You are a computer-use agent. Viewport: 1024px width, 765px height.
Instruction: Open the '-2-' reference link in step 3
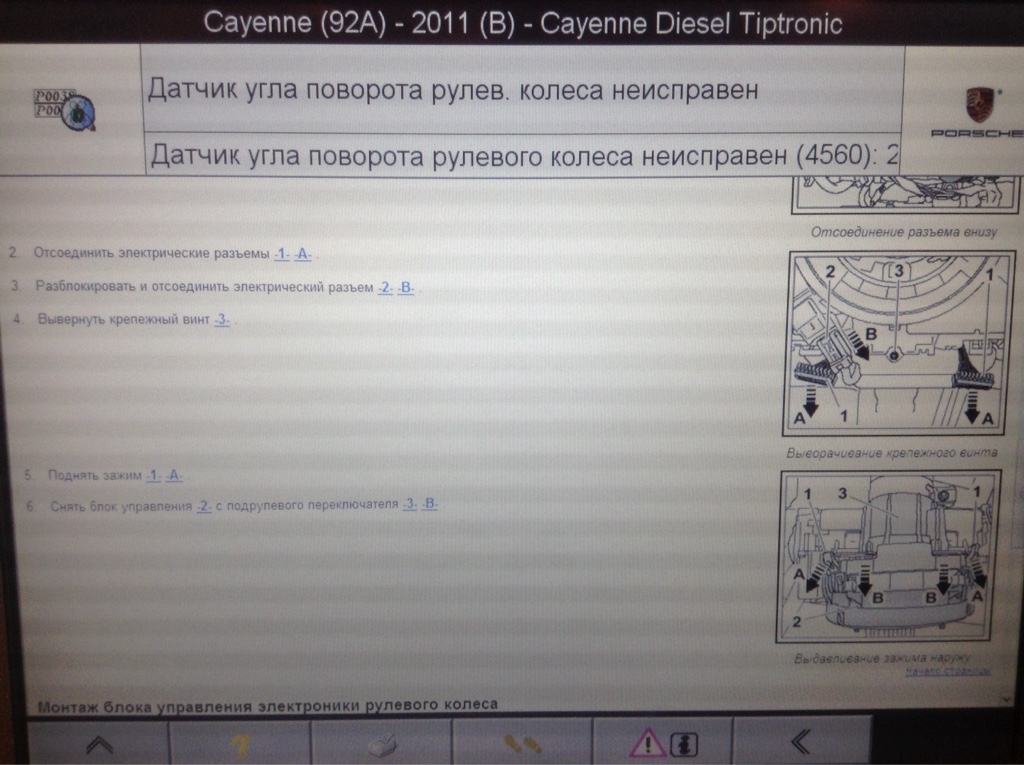tap(385, 288)
